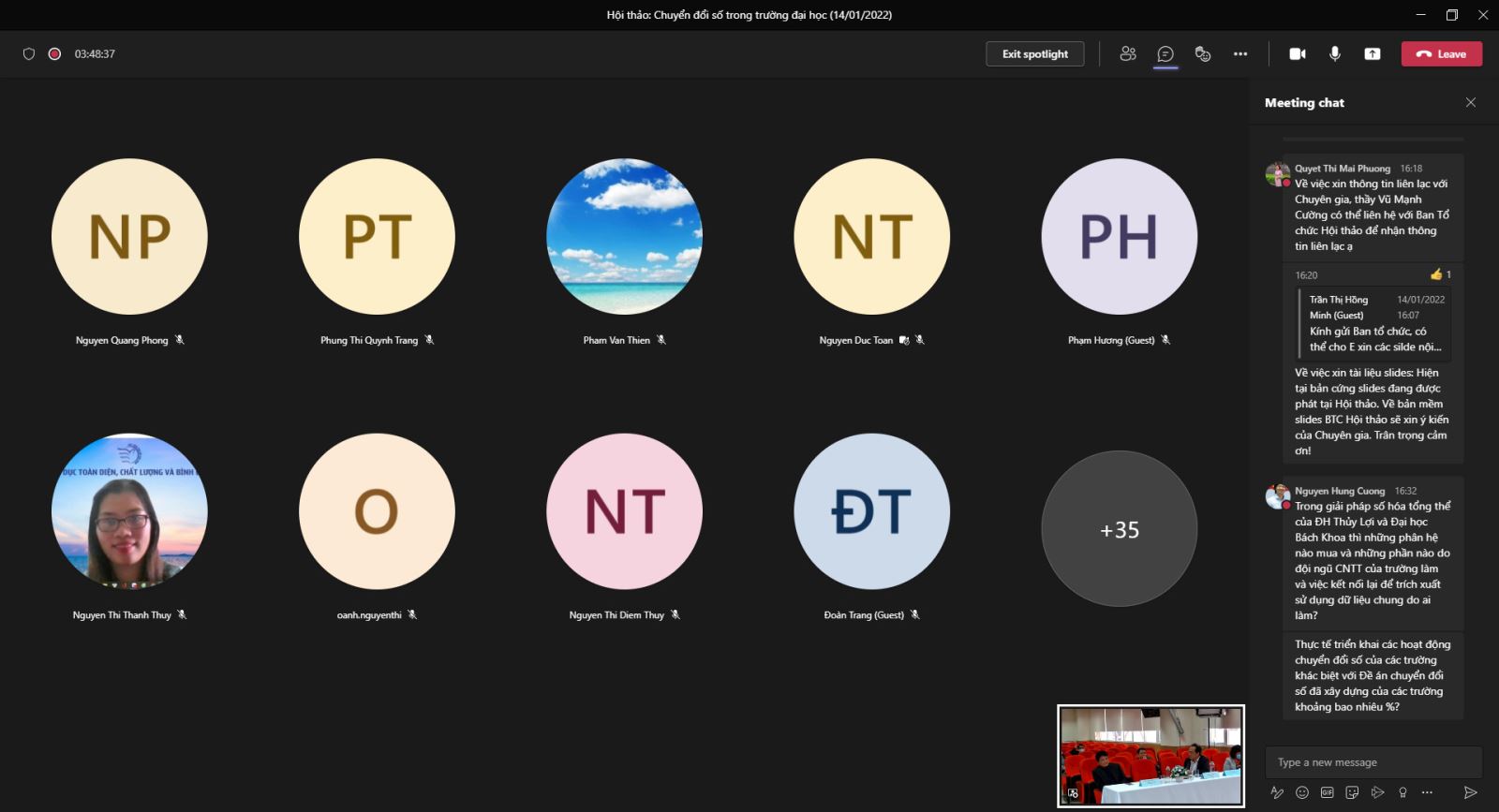The image size is (1499, 812).
Task: Hide the meeting chat via toolbar chat icon
Action: 1165,54
